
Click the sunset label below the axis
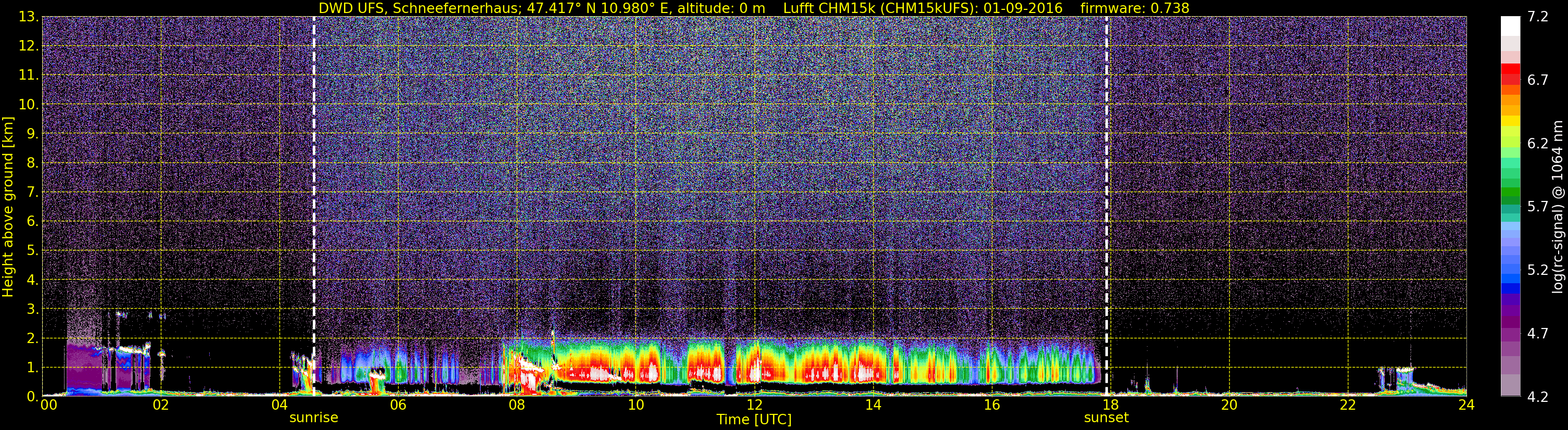tap(1106, 418)
